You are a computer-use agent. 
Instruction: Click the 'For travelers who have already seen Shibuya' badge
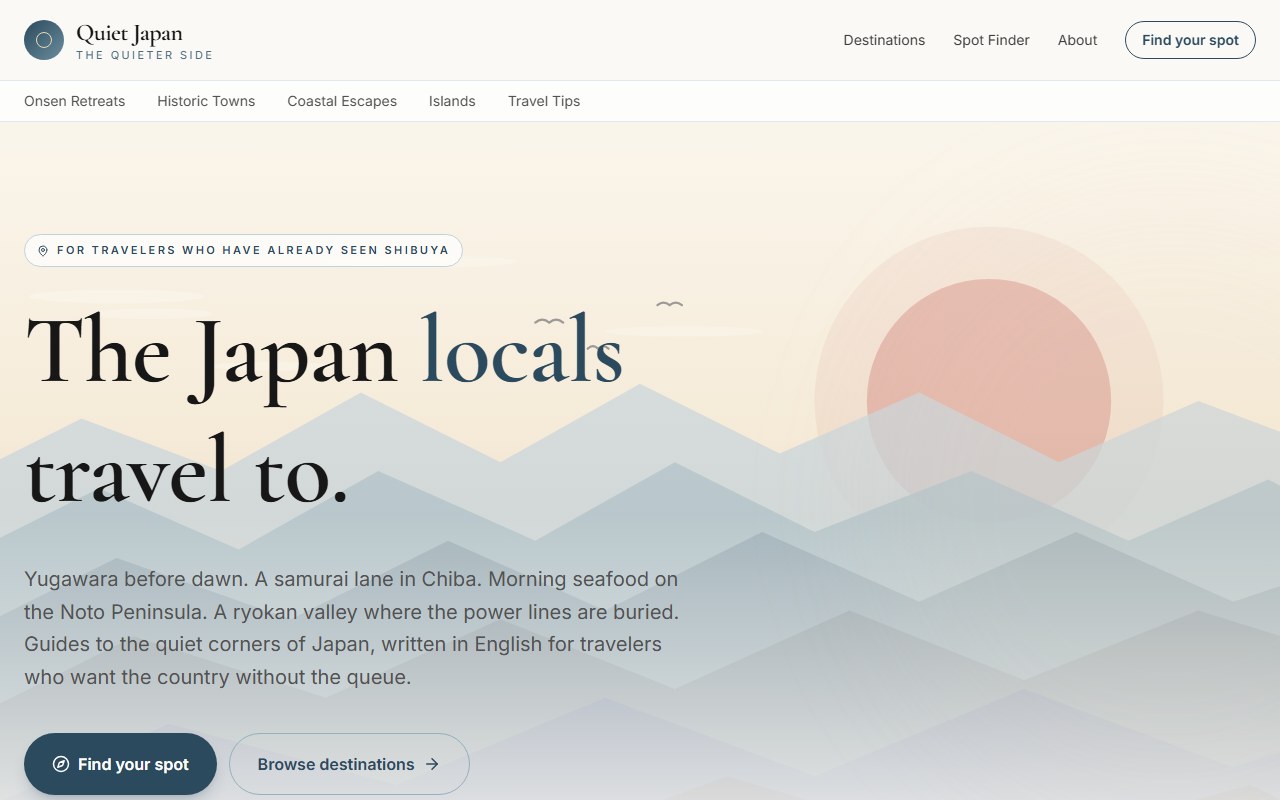click(243, 250)
